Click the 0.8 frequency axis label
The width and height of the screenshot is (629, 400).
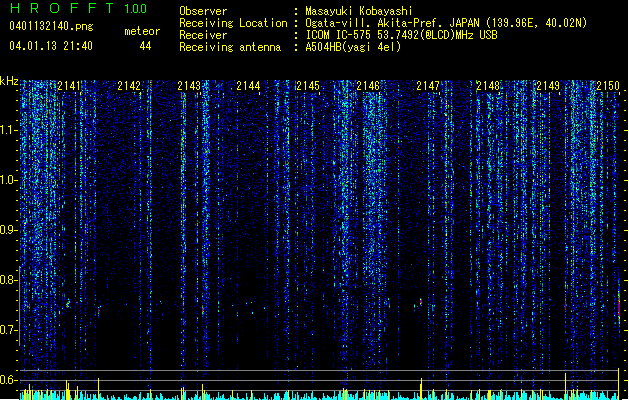point(9,280)
